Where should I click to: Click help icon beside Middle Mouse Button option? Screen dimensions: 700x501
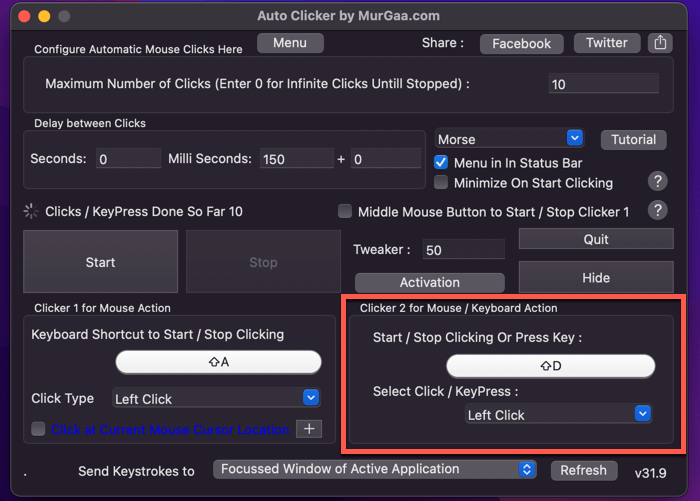[x=657, y=210]
